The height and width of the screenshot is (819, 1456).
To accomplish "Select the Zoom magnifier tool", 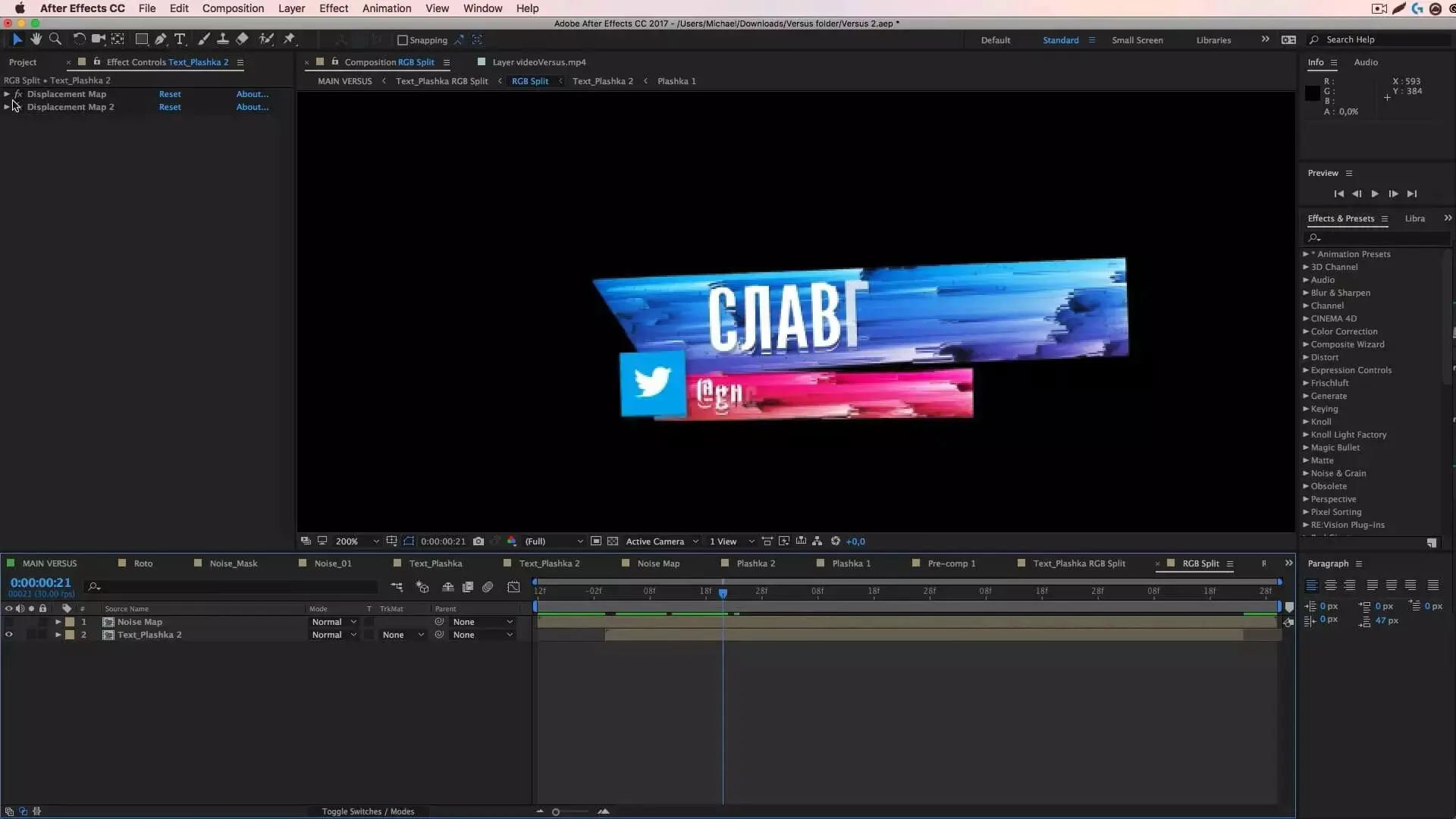I will coord(55,39).
